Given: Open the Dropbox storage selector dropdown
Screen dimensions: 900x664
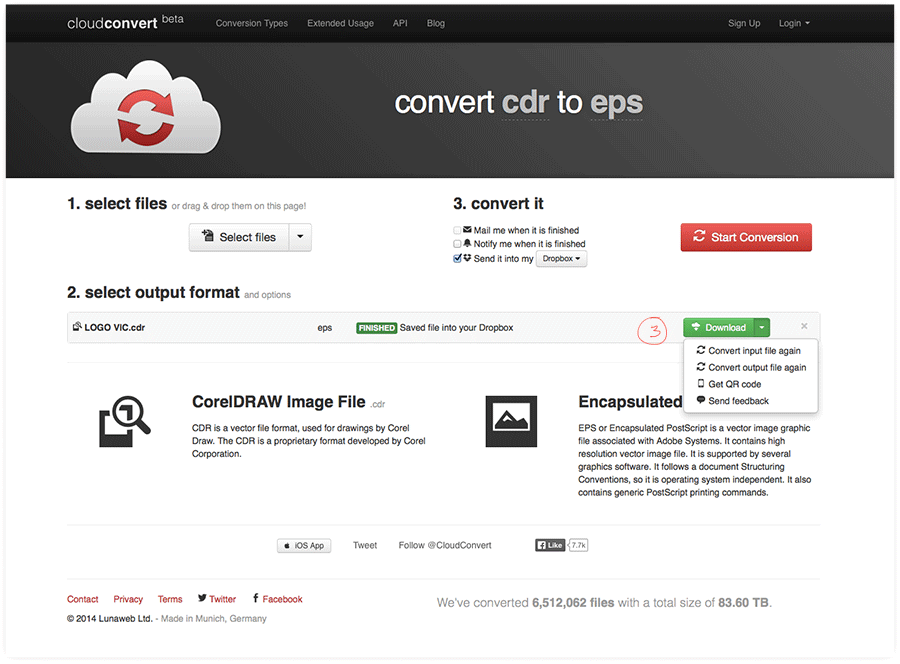Looking at the screenshot, I should [x=561, y=259].
